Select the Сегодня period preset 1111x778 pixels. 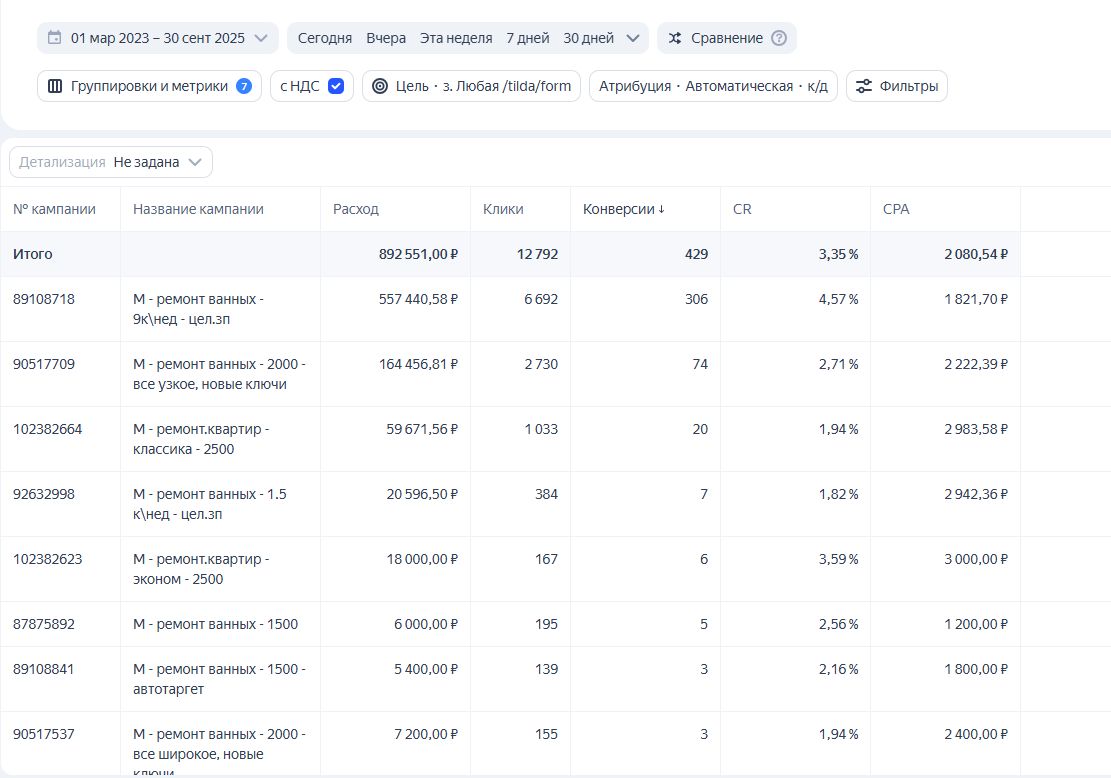(x=325, y=38)
